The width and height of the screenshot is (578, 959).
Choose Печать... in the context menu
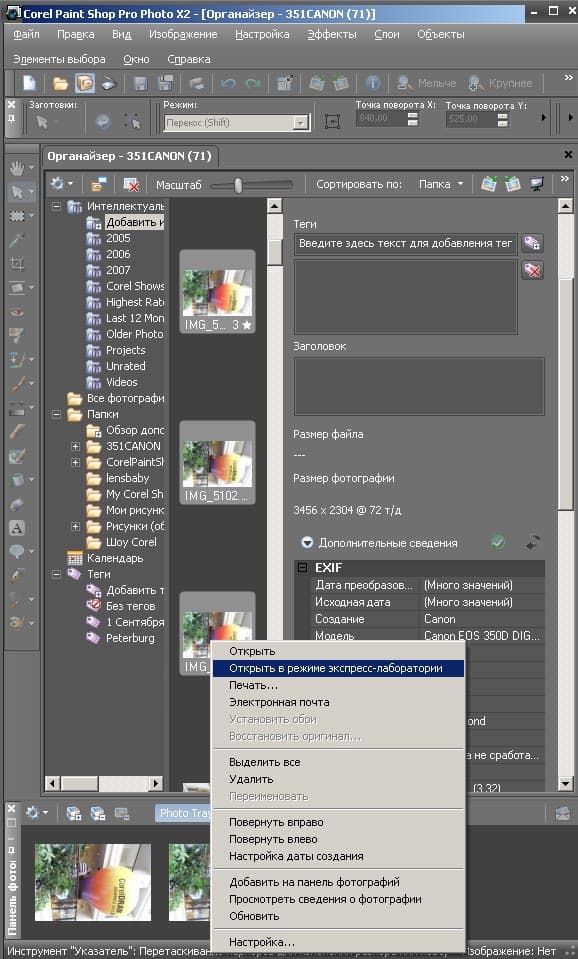click(338, 686)
